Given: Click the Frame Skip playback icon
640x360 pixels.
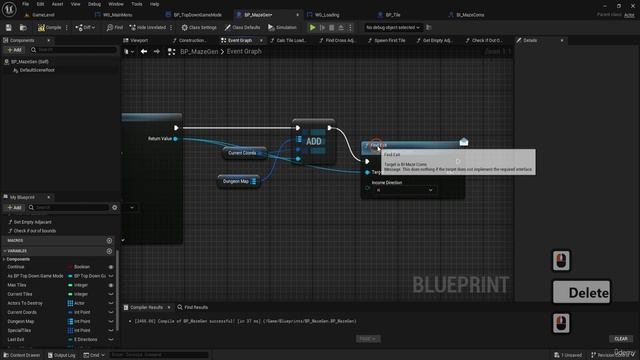Looking at the screenshot, I should [322, 27].
